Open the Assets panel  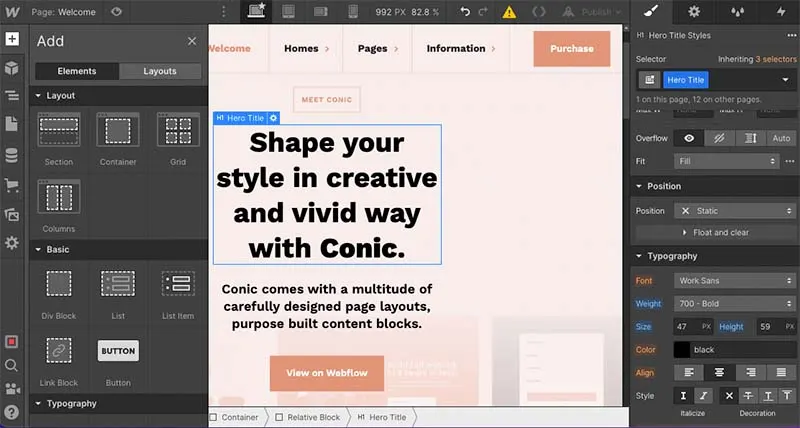coord(12,214)
